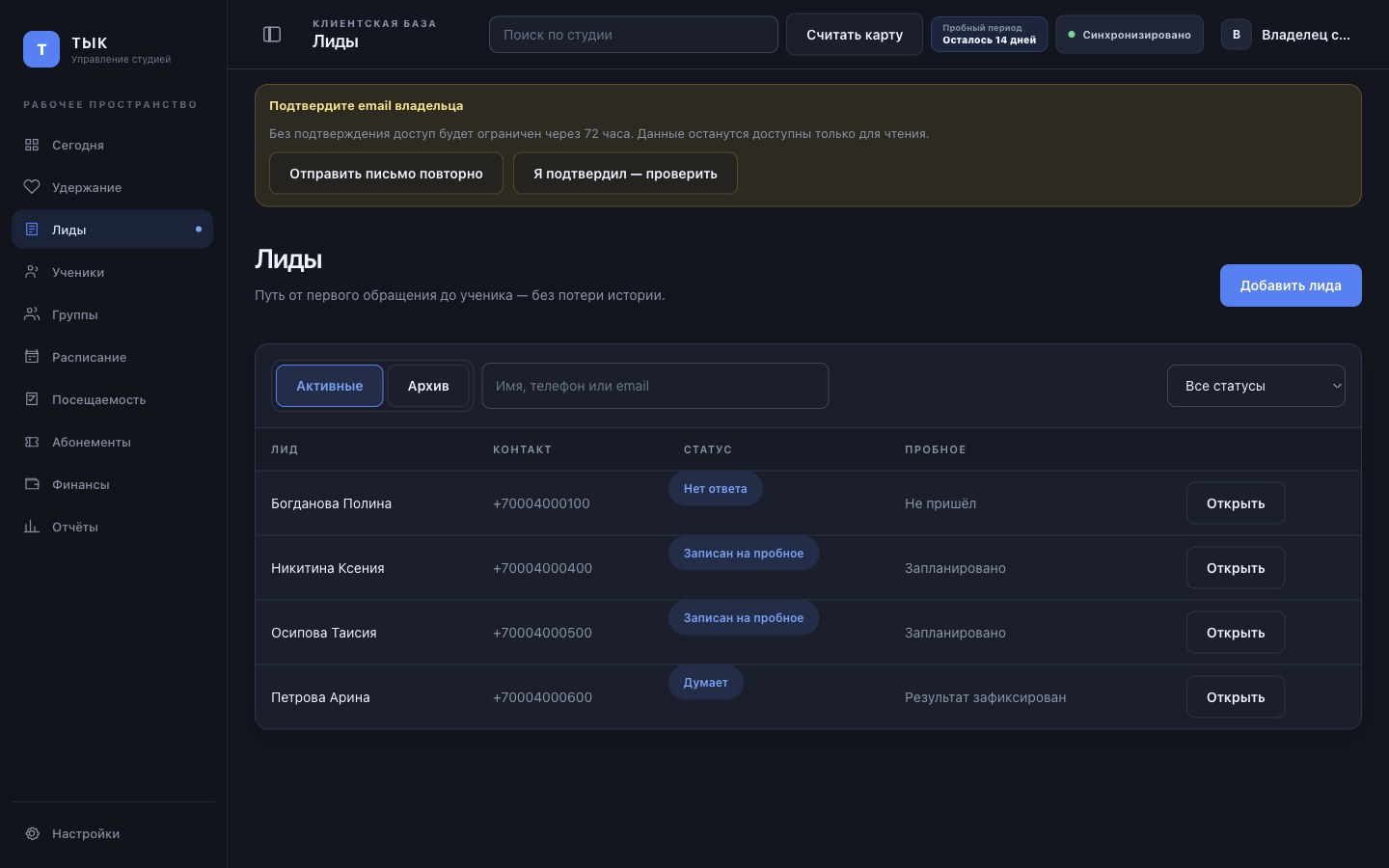Click the Настройки gear icon
Viewport: 1389px width, 868px height.
(32, 833)
